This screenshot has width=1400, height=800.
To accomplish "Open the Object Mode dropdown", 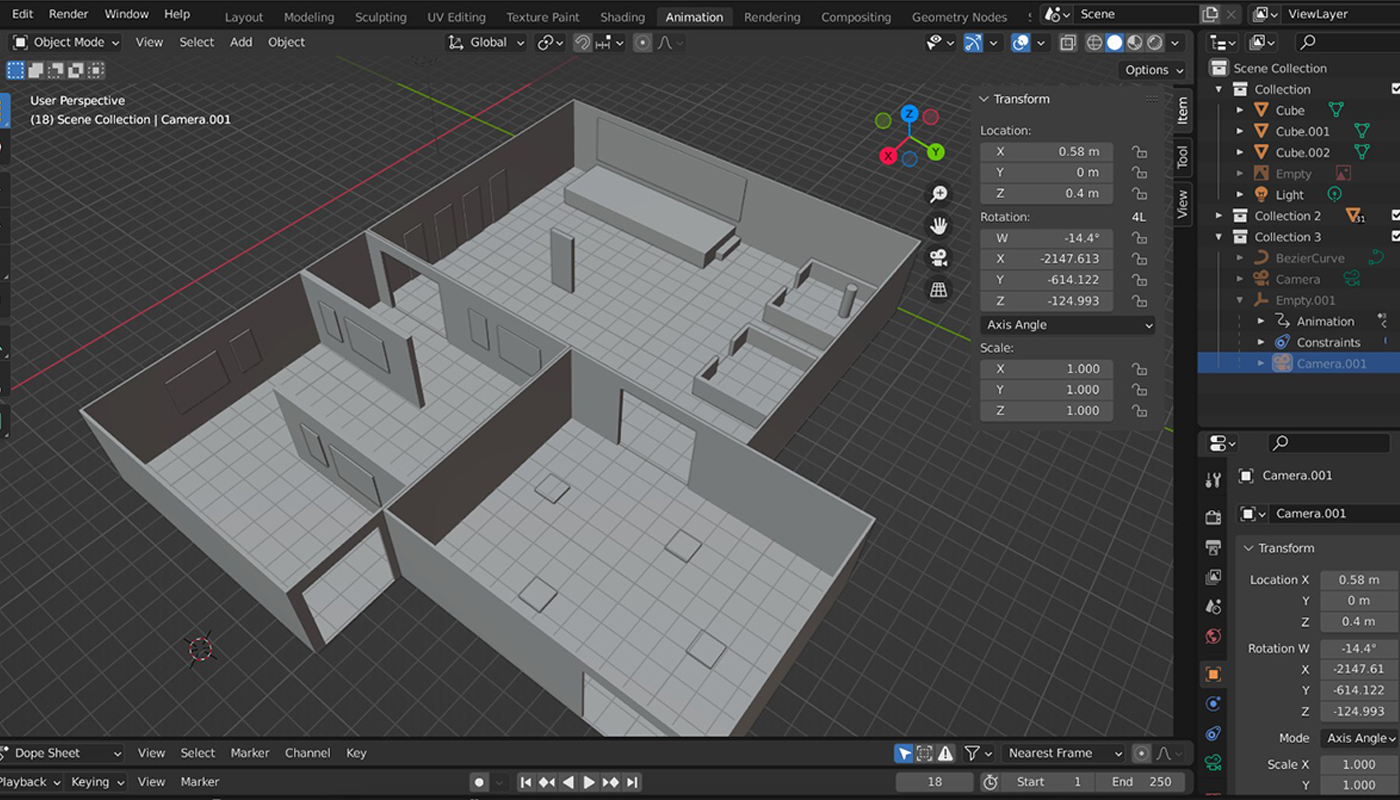I will 66,43.
